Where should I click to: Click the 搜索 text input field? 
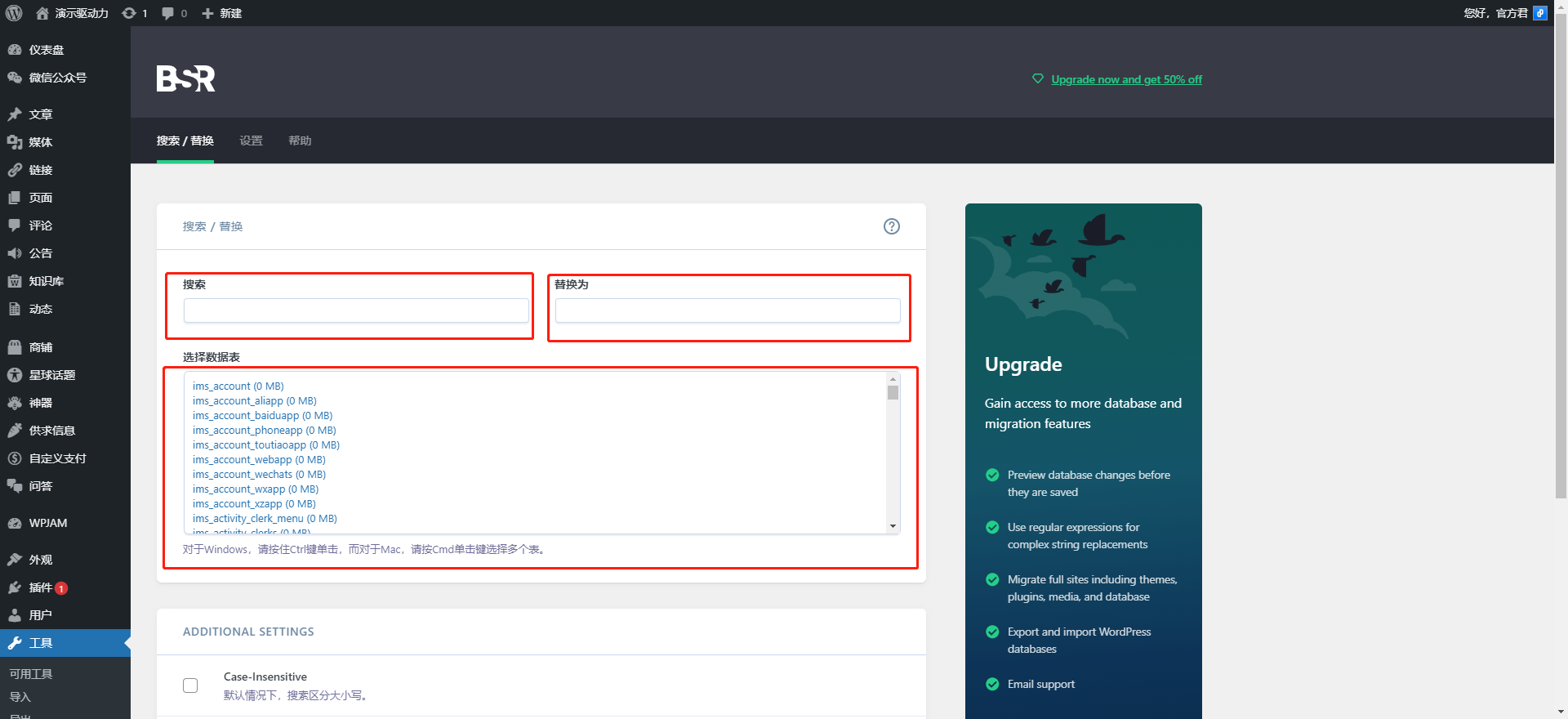pyautogui.click(x=356, y=310)
